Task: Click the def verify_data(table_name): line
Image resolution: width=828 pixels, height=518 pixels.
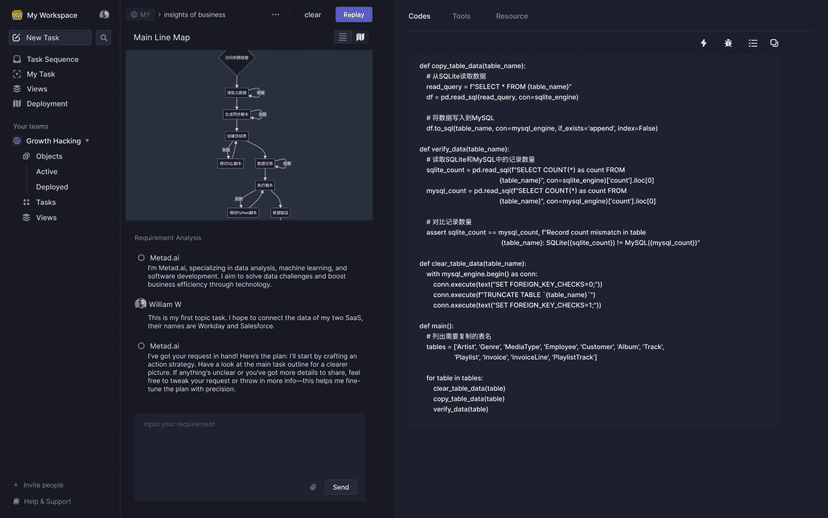Action: coord(464,149)
